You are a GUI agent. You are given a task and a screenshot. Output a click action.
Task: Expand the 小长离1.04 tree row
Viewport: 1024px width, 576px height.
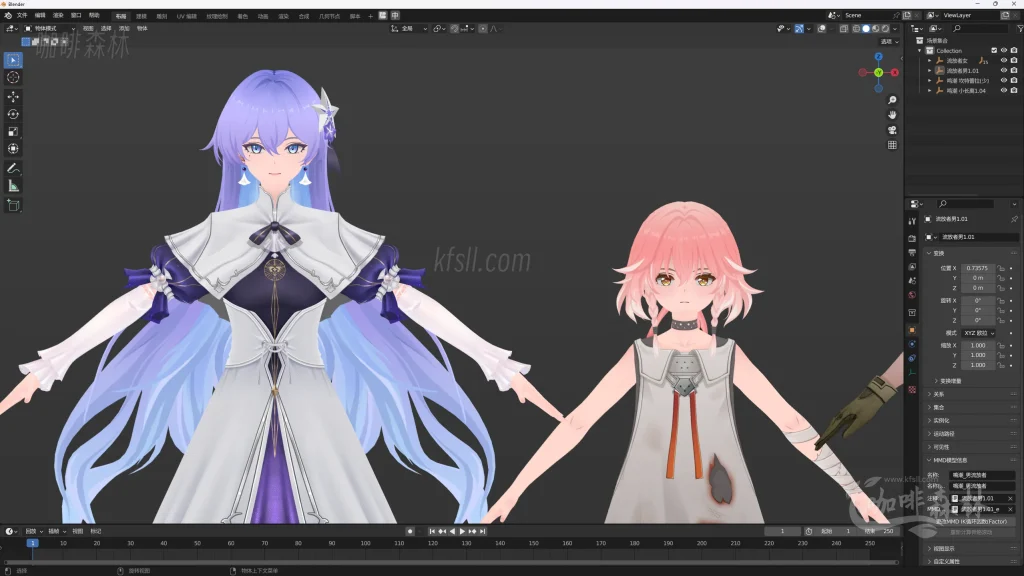[930, 91]
